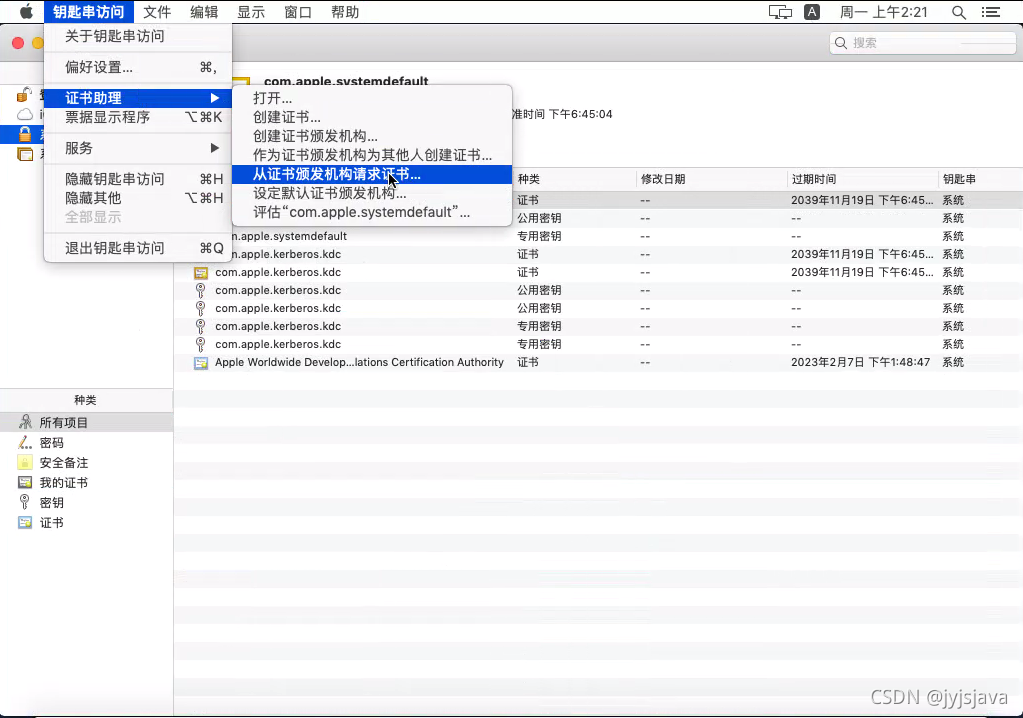Click the input source A icon
The image size is (1023, 718).
pyautogui.click(x=812, y=12)
